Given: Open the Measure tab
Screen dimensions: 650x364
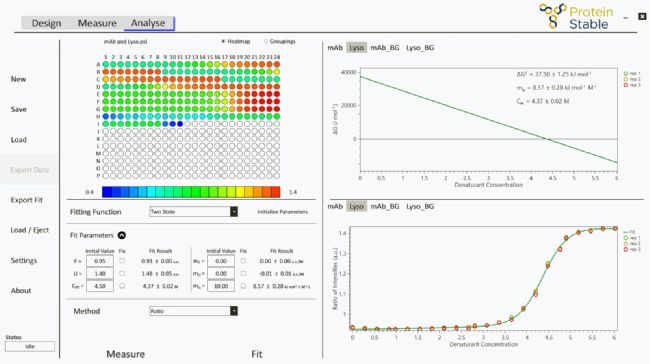Looking at the screenshot, I should (97, 23).
